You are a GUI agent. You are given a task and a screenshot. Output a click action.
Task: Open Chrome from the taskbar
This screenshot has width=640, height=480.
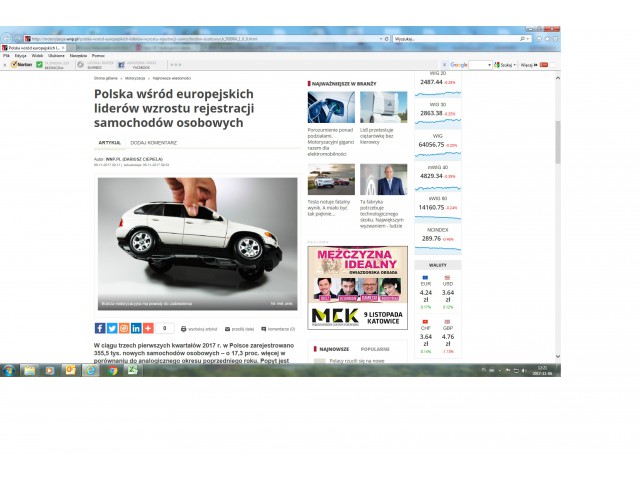tap(113, 369)
